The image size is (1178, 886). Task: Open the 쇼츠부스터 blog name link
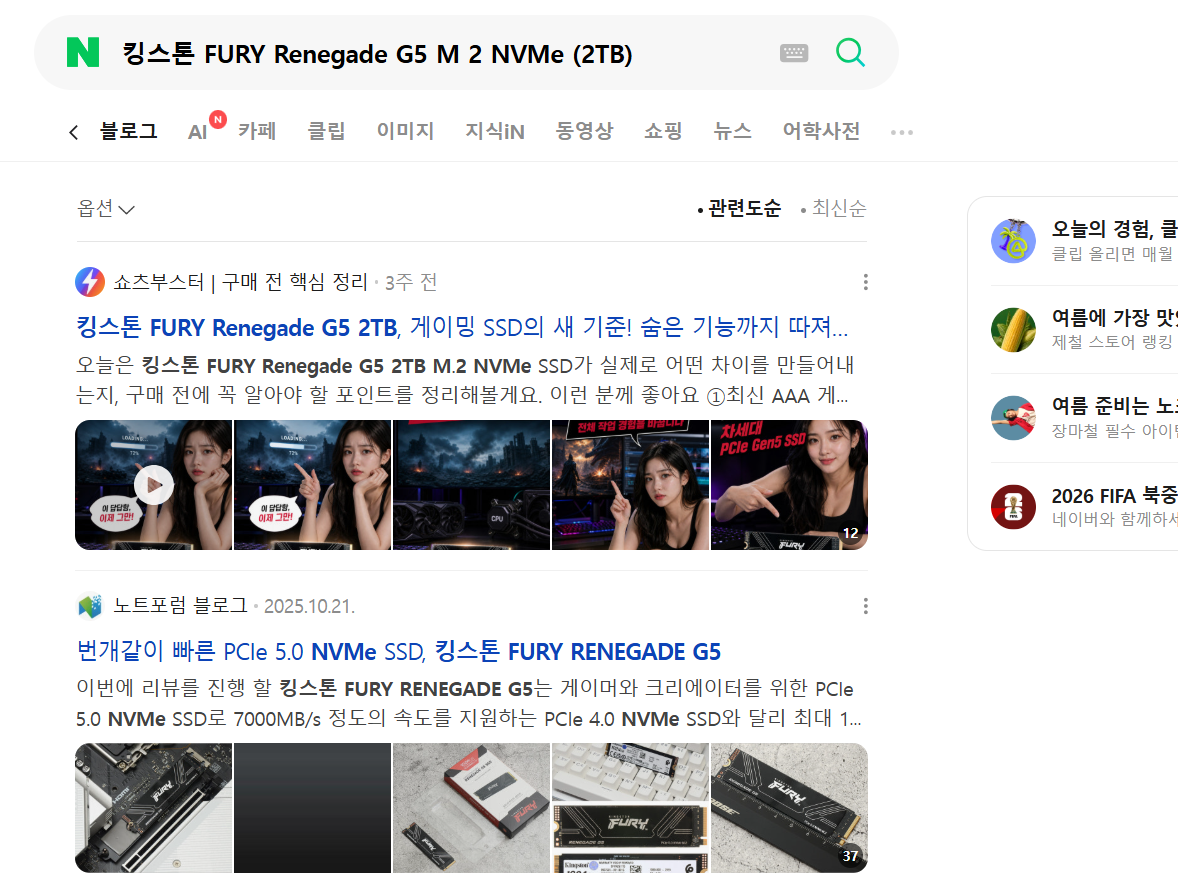click(240, 282)
